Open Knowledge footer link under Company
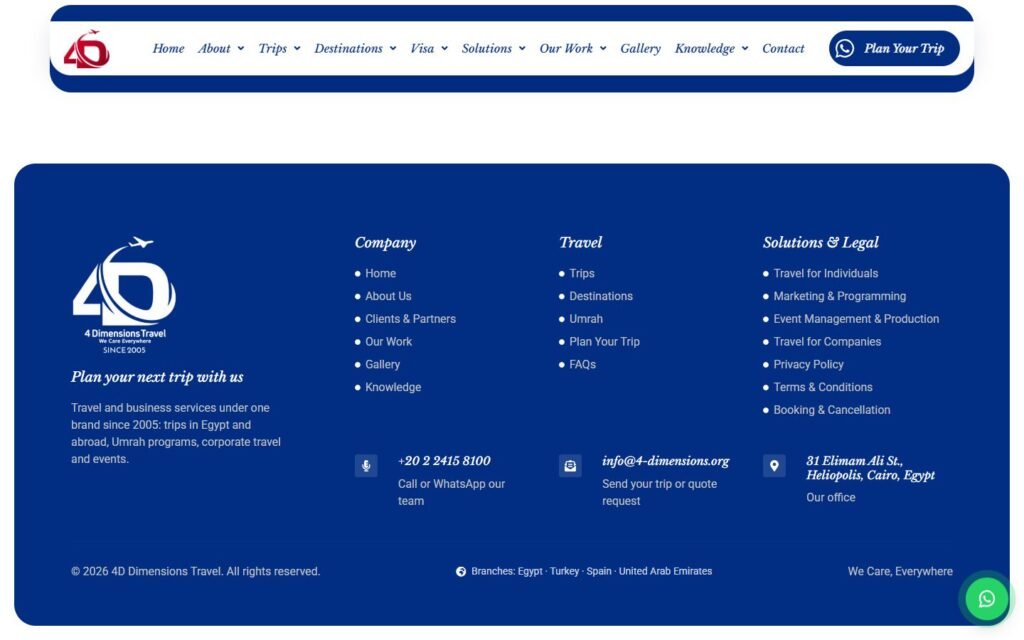1024x640 pixels. click(393, 388)
